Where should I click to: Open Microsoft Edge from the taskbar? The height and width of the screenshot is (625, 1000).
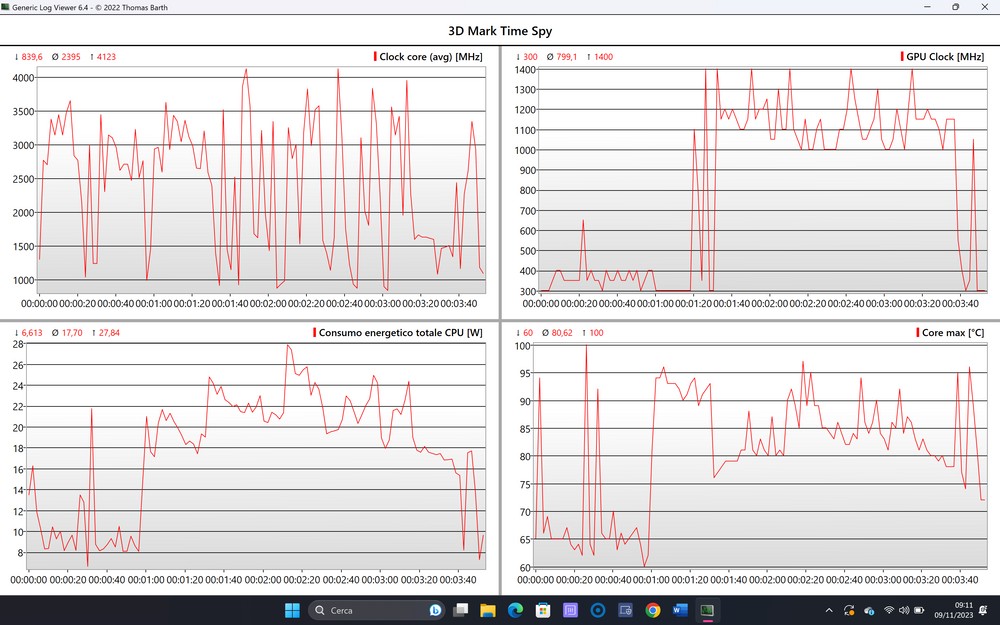515,610
